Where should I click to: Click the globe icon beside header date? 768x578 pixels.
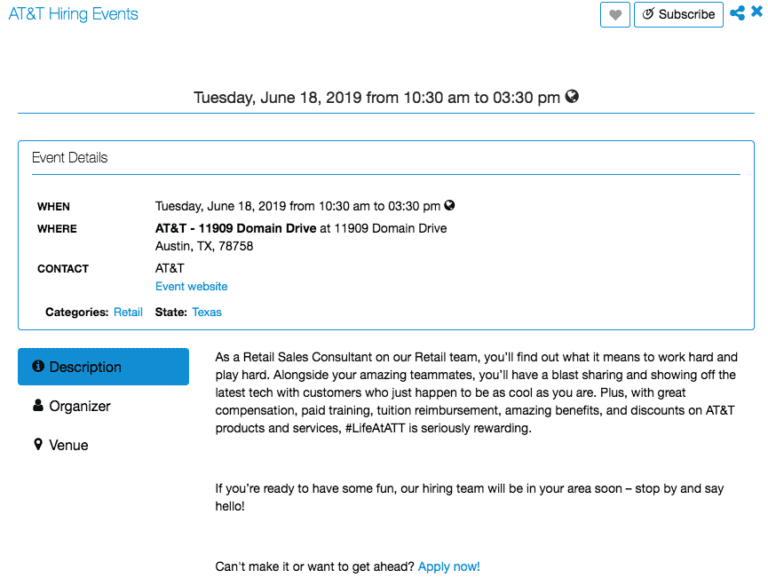572,96
